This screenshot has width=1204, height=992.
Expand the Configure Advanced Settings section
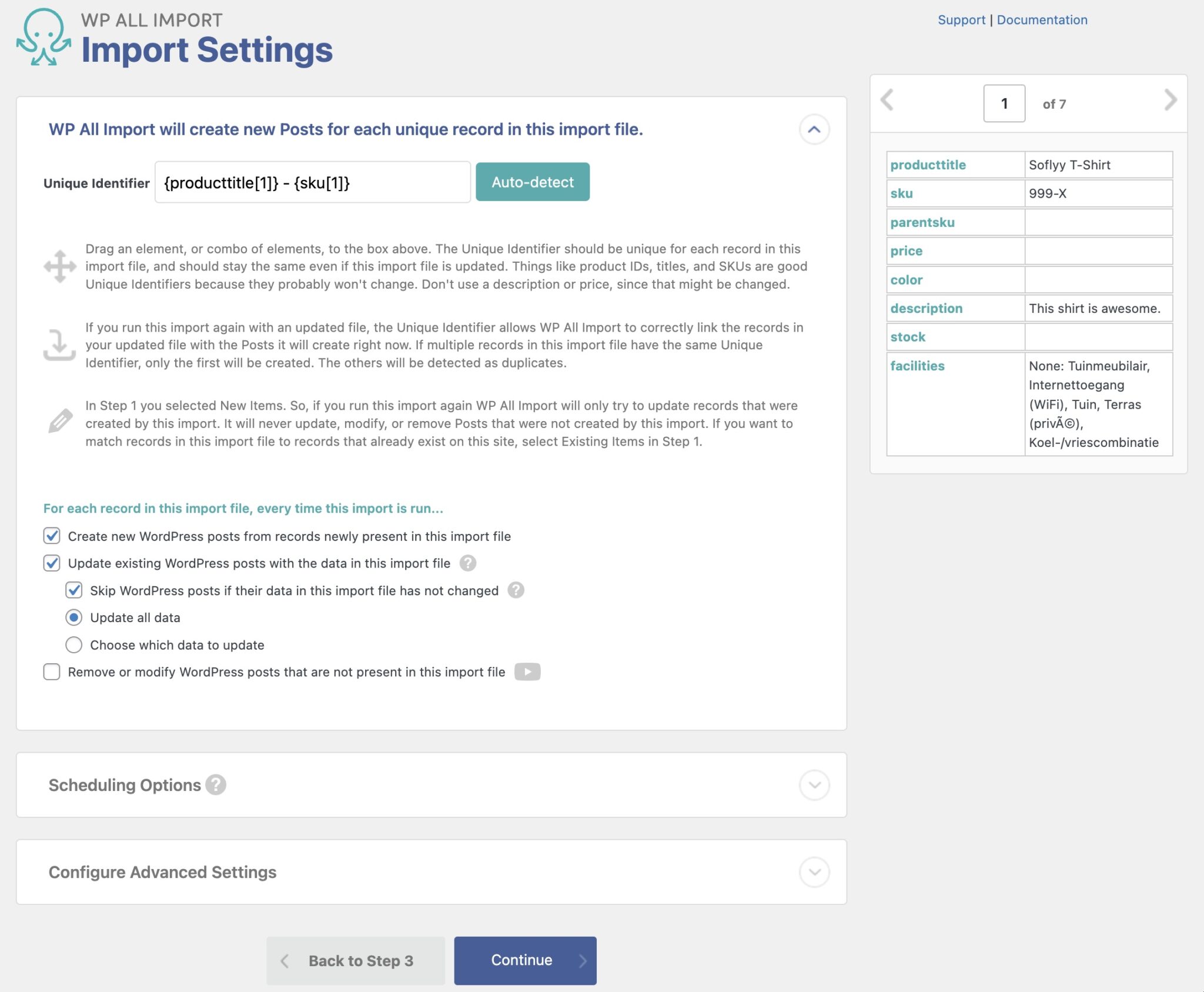[x=814, y=871]
